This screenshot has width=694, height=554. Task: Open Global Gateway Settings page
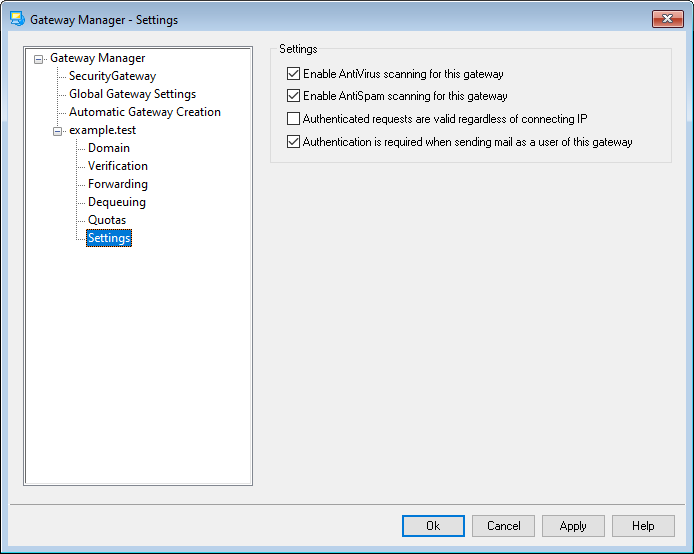click(132, 94)
